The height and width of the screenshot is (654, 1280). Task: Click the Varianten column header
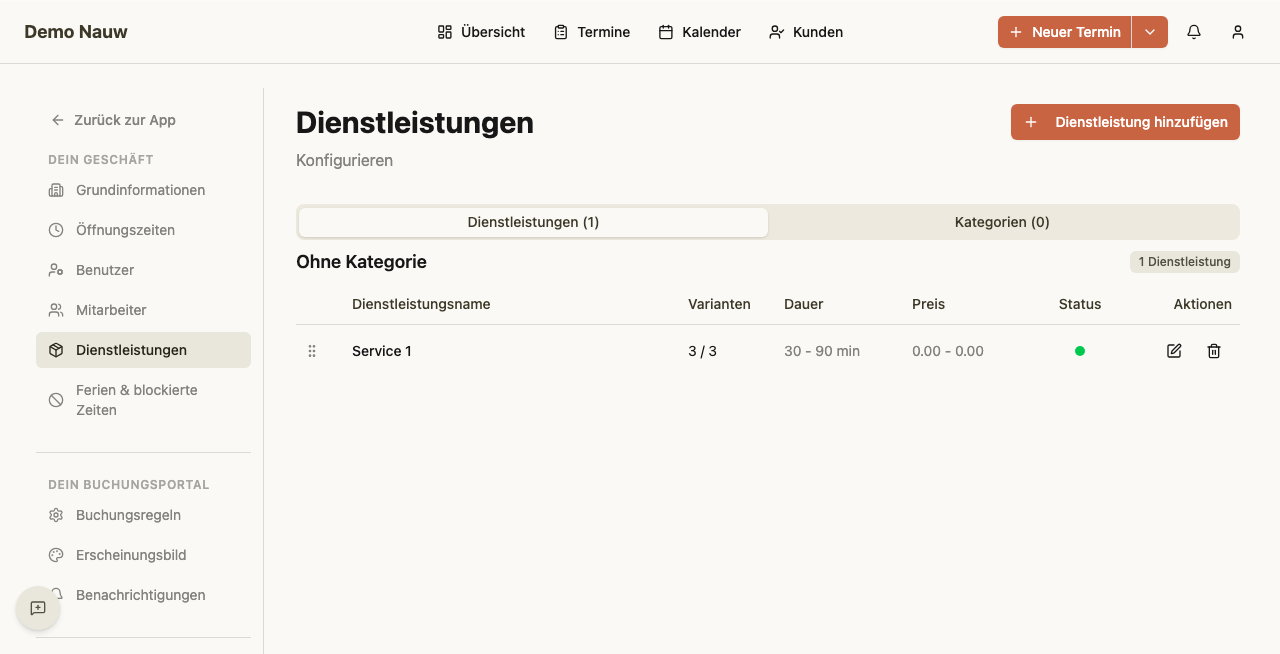click(x=719, y=304)
